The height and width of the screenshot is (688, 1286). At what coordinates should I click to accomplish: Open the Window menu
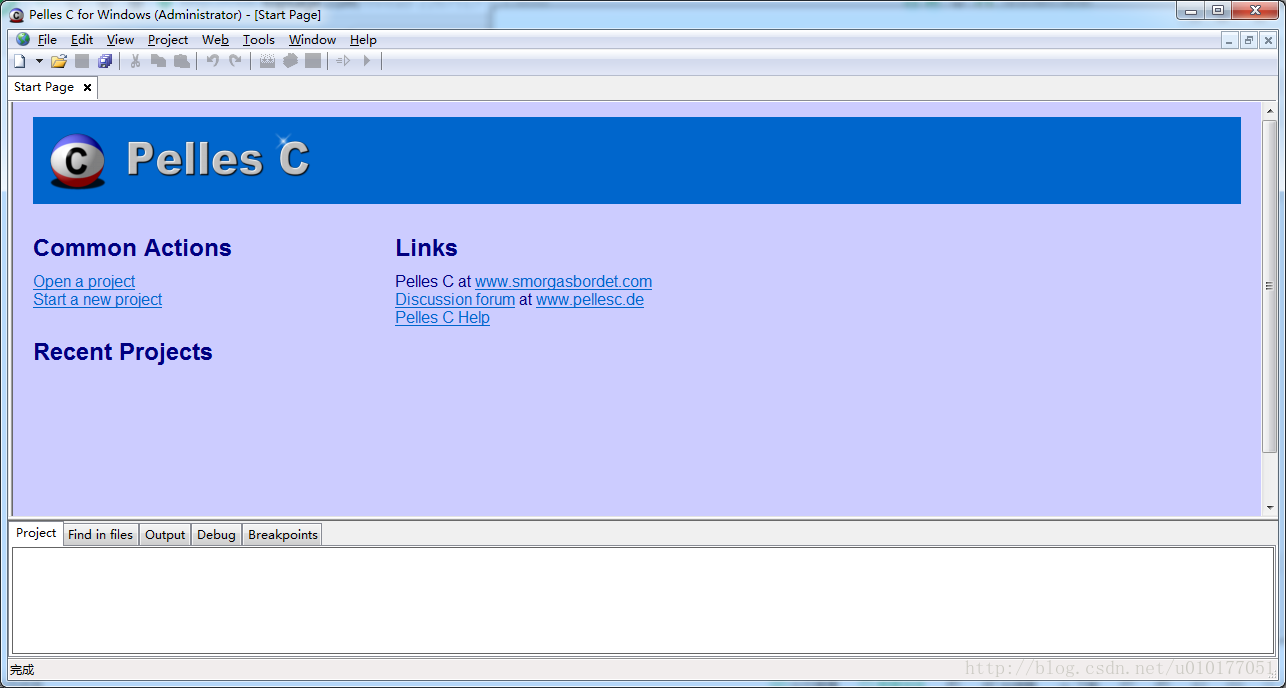312,40
